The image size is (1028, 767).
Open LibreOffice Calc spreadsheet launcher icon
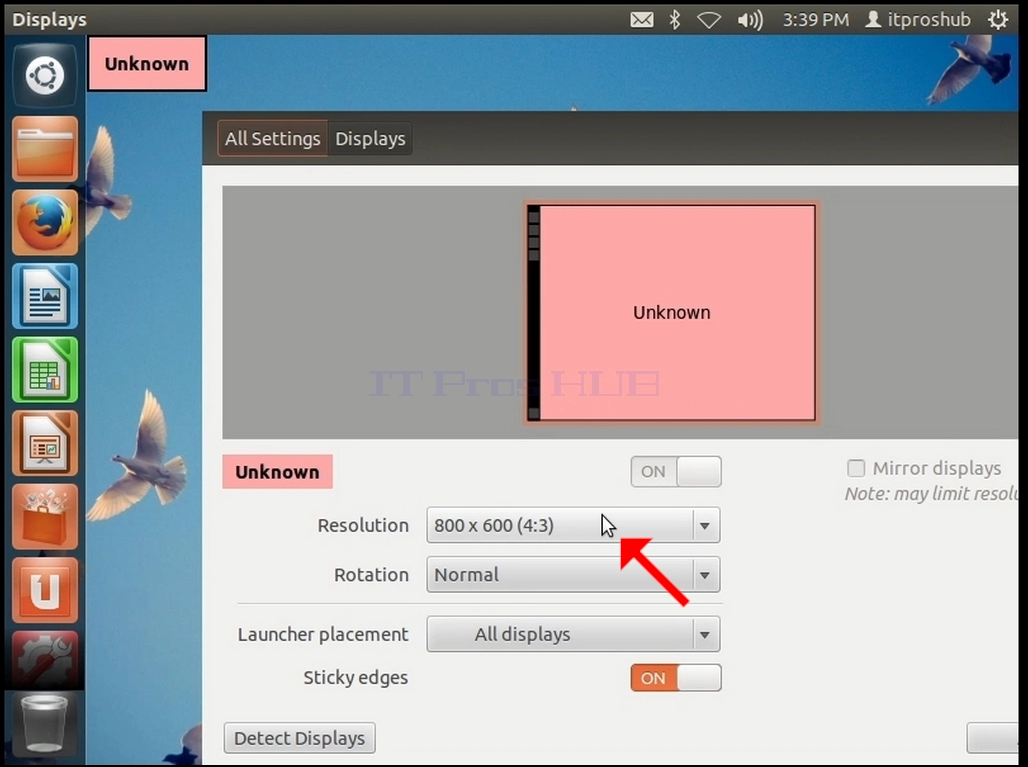[45, 370]
